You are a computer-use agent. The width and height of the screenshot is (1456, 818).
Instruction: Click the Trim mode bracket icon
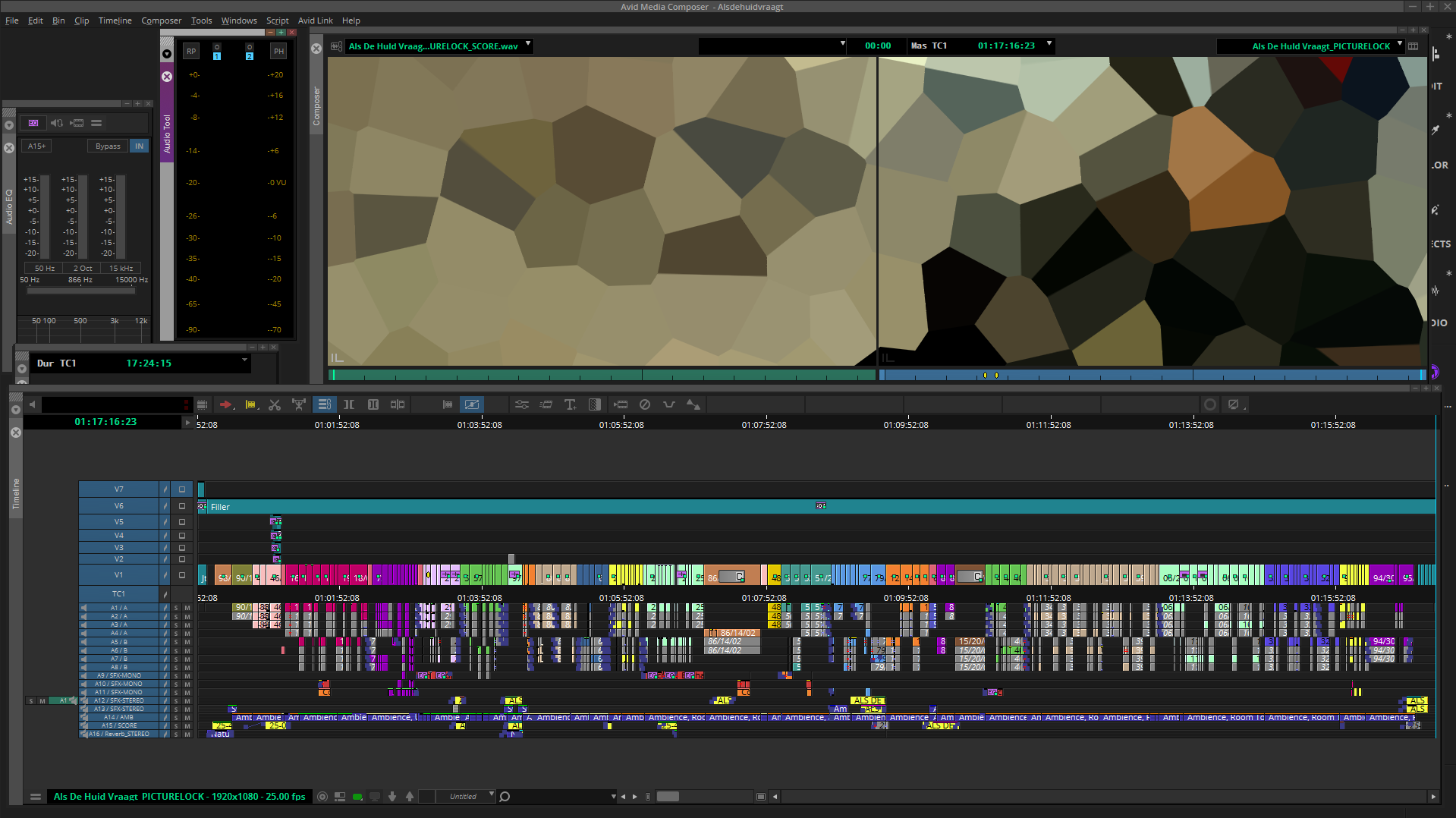tap(349, 404)
